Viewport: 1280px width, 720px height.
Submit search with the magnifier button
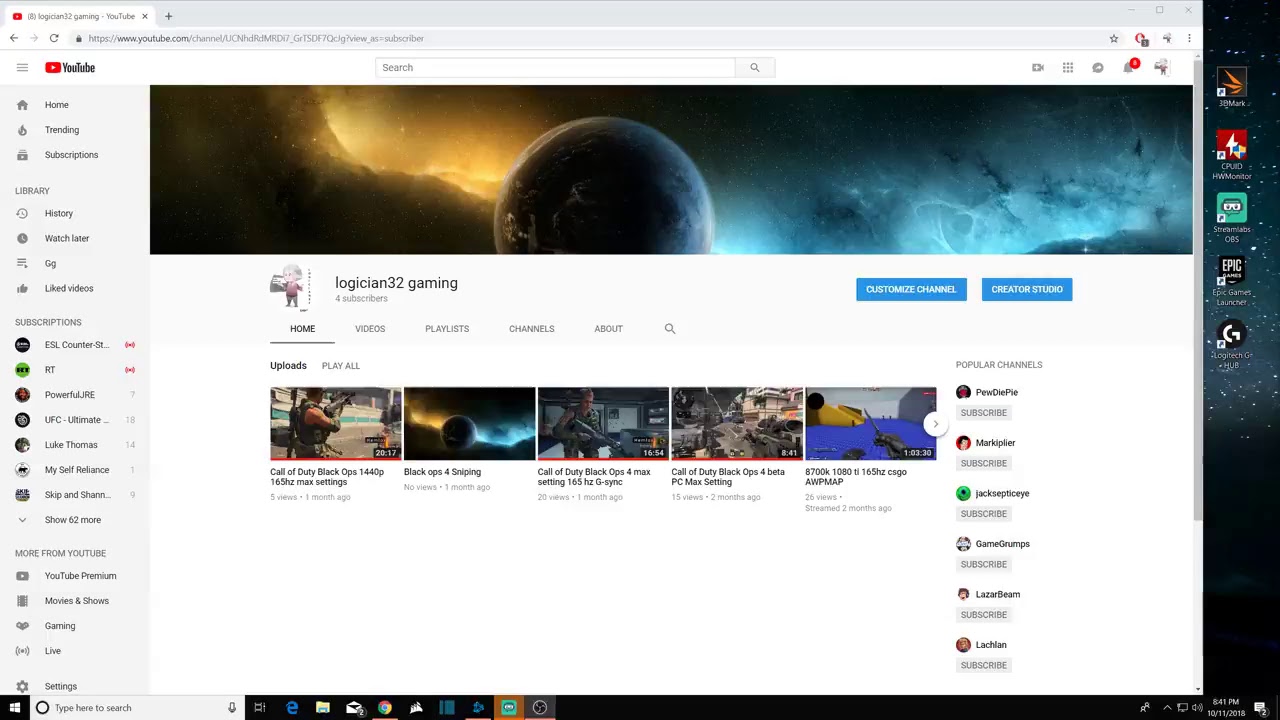coord(755,67)
